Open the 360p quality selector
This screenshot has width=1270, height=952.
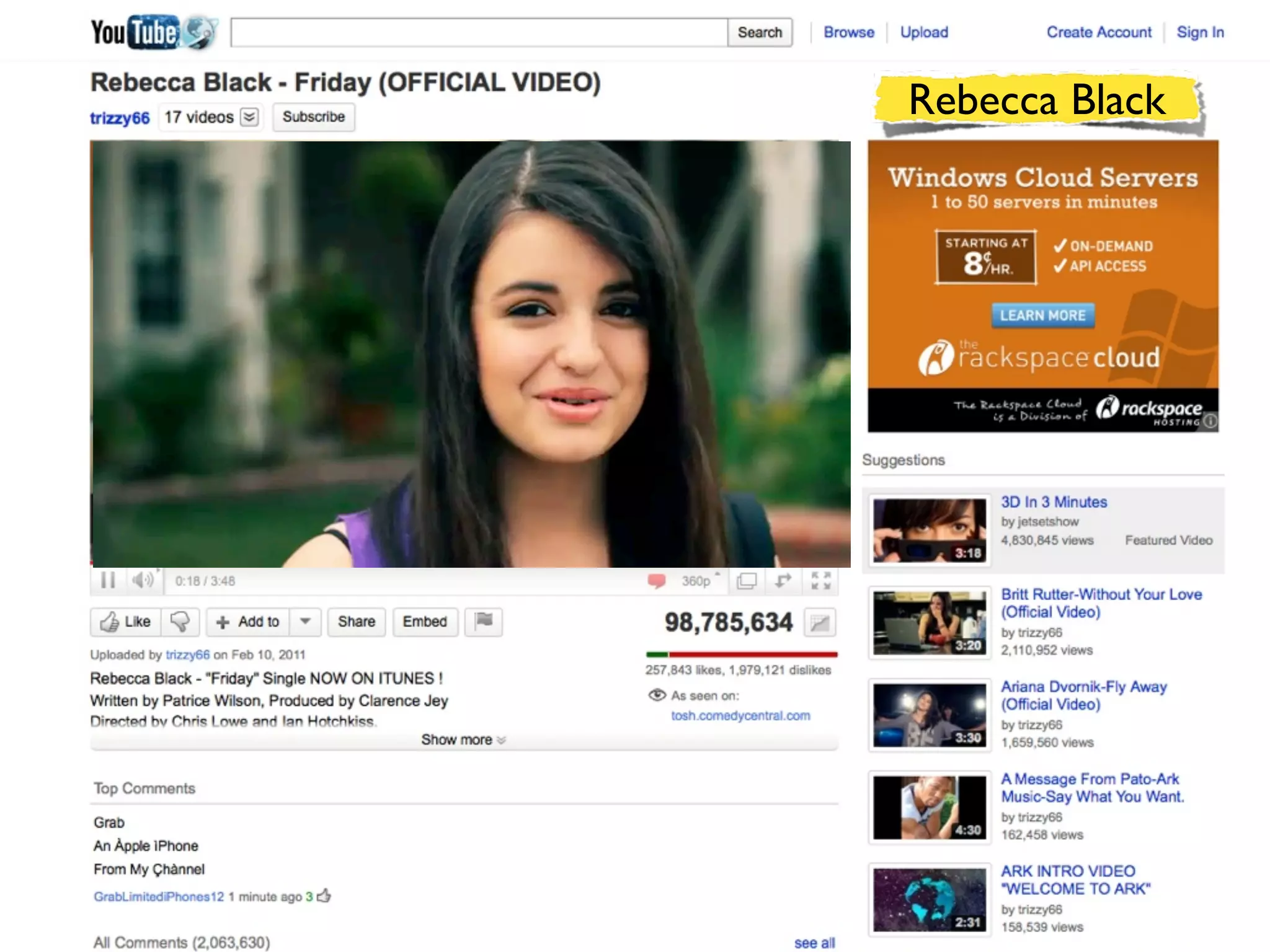[x=700, y=581]
